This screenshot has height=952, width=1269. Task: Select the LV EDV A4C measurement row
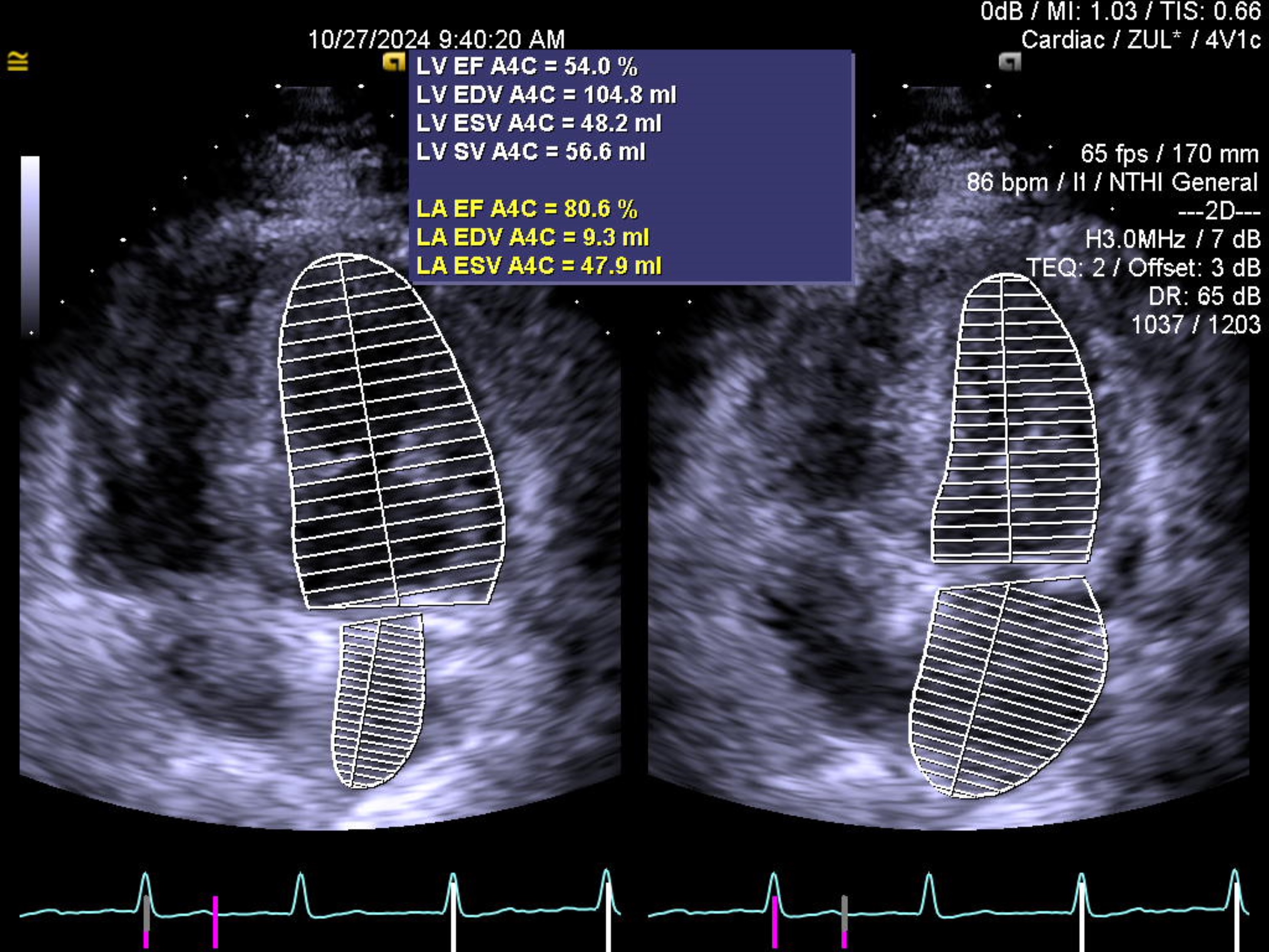(546, 95)
